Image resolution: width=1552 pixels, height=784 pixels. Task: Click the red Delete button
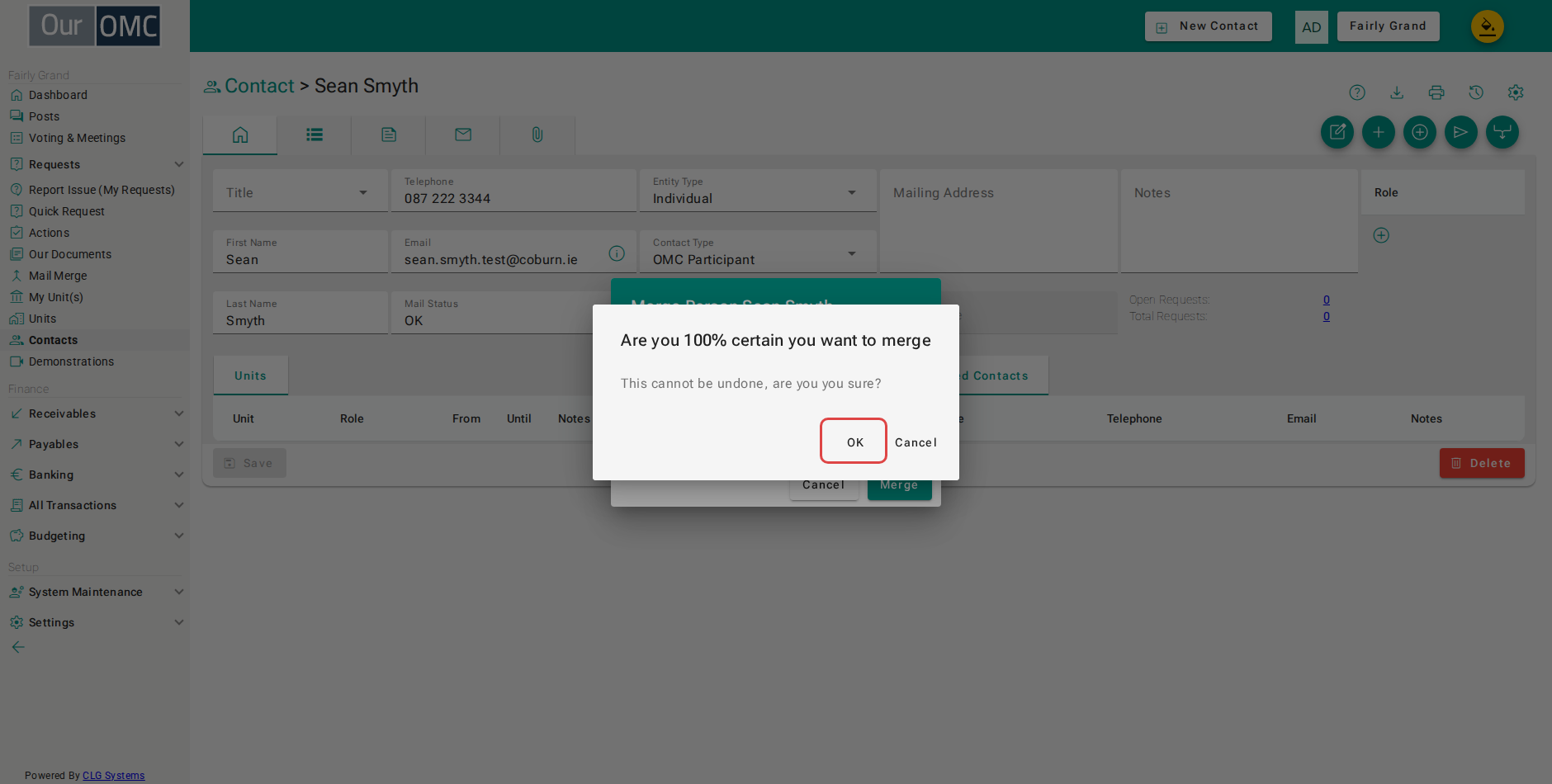tap(1482, 463)
